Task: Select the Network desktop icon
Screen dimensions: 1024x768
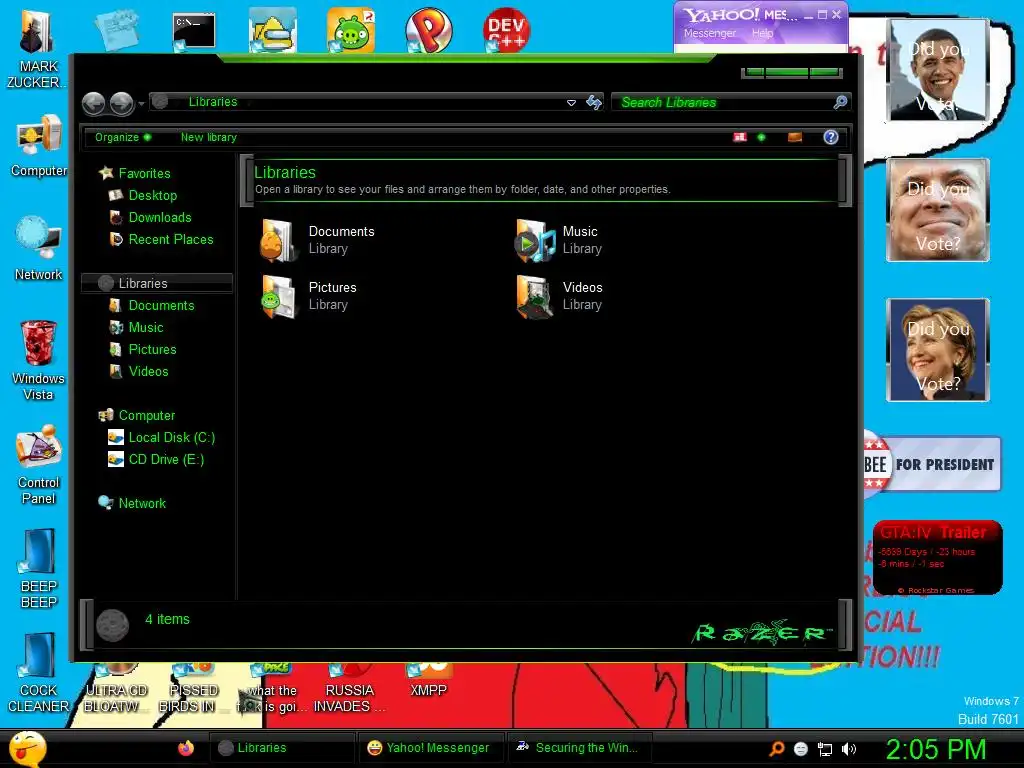Action: tap(39, 249)
